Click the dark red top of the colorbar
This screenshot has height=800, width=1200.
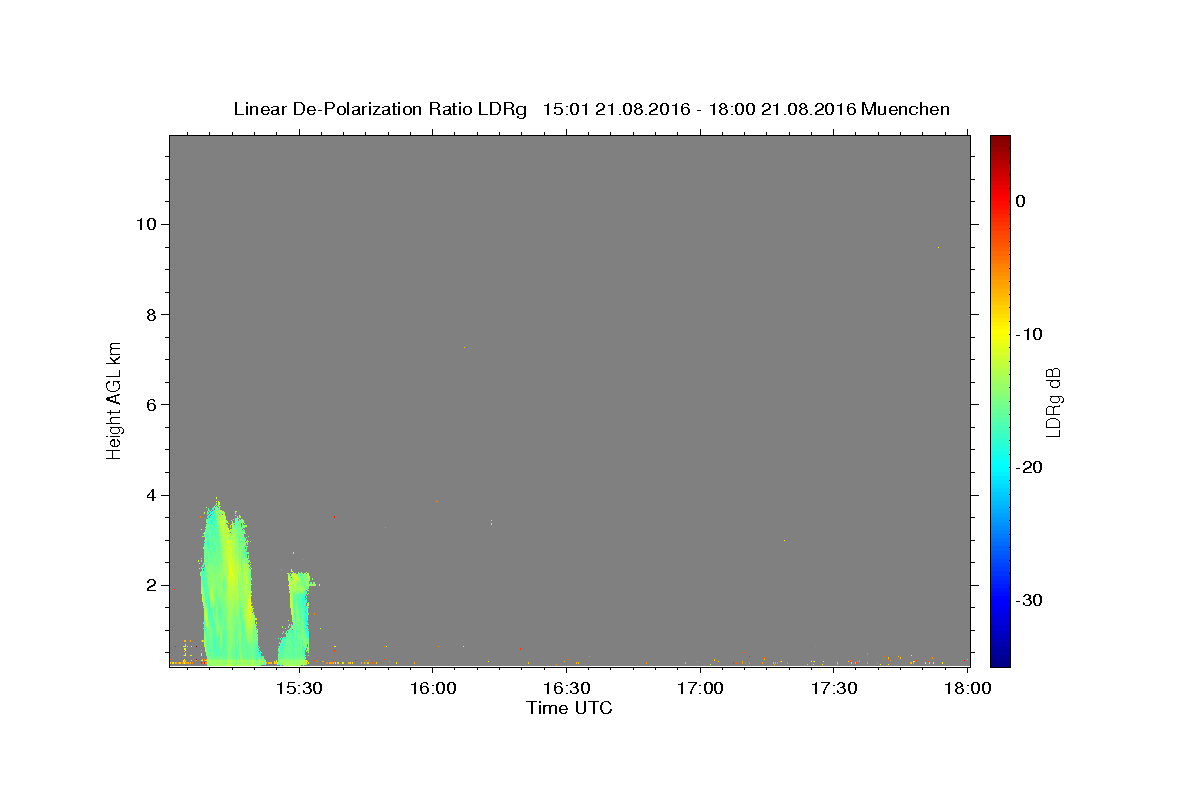(x=1000, y=142)
